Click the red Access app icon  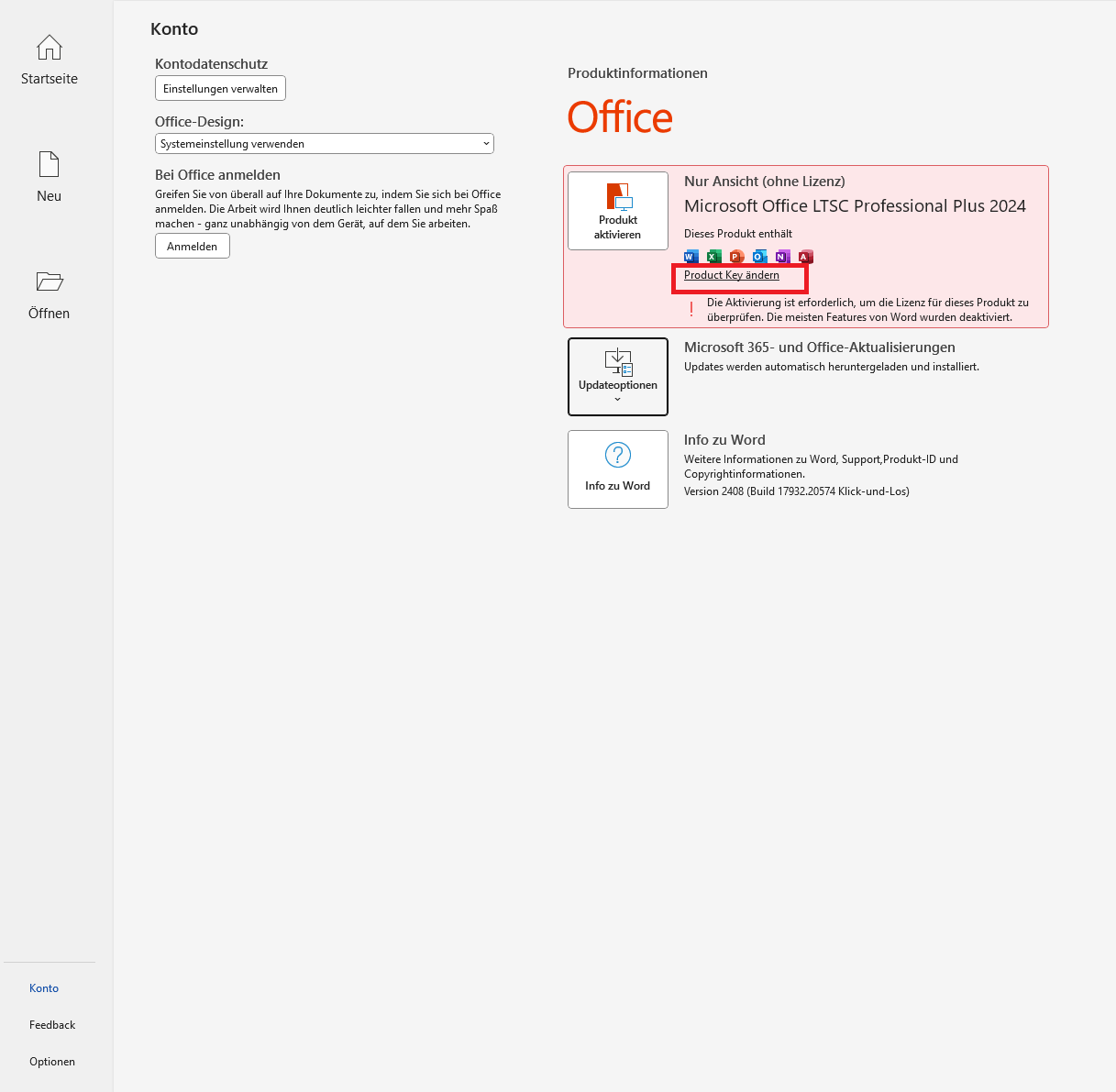(806, 257)
